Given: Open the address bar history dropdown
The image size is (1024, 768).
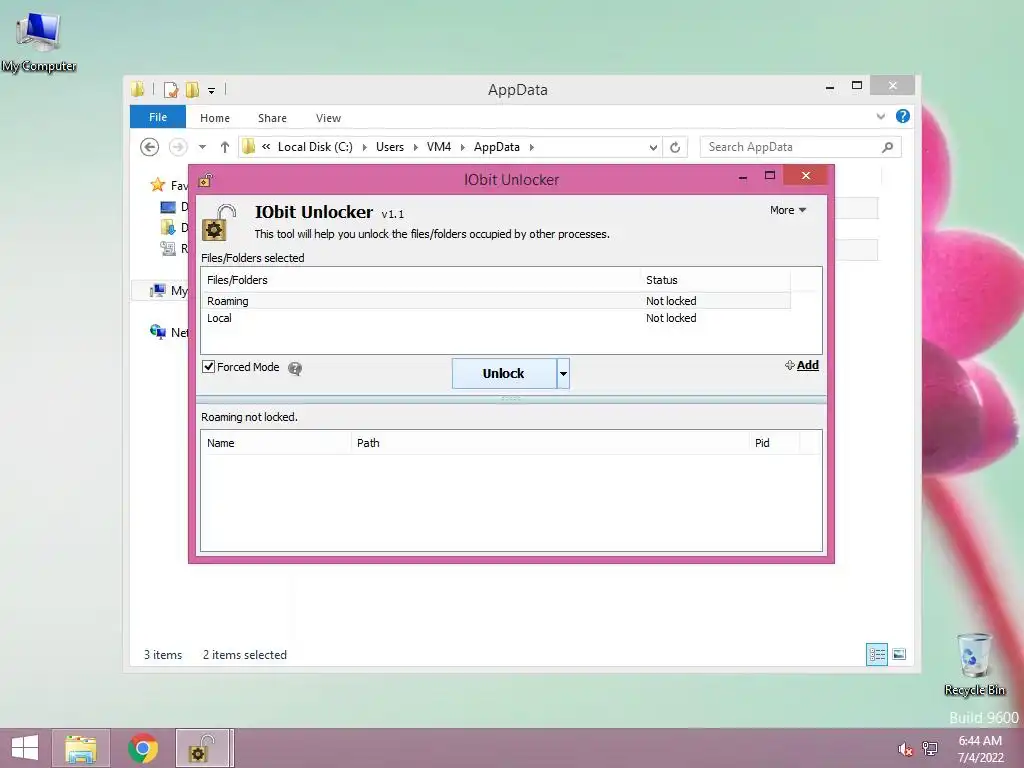Looking at the screenshot, I should (653, 148).
